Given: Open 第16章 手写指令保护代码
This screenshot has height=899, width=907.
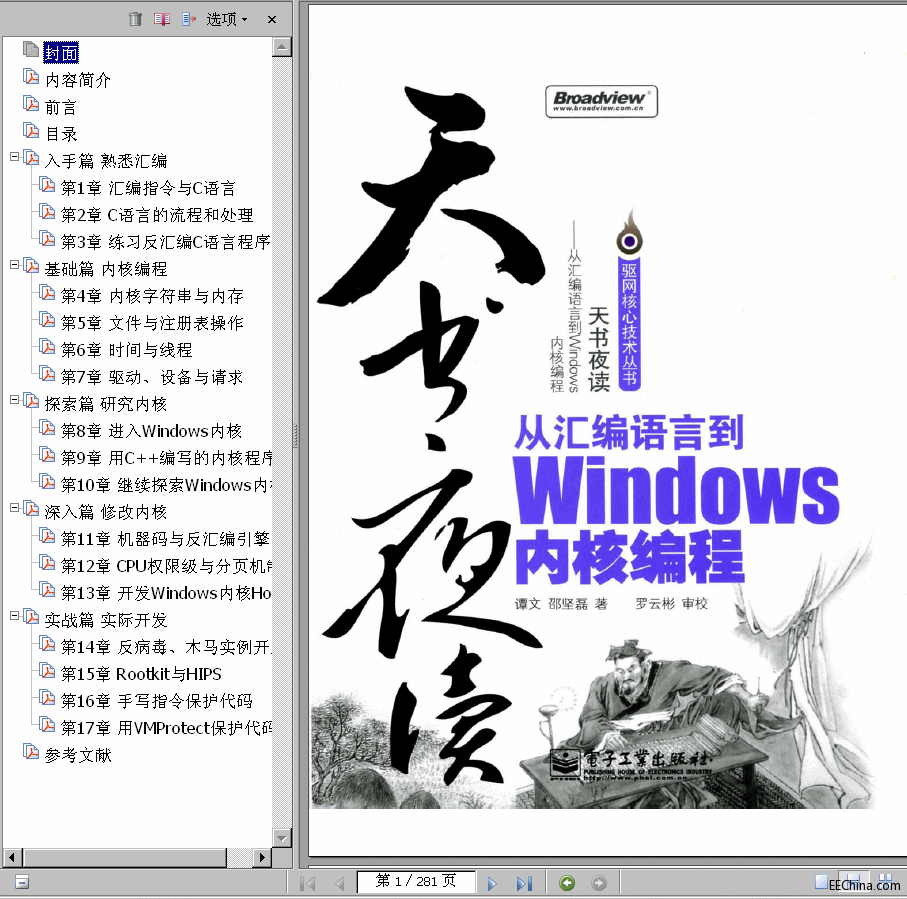Looking at the screenshot, I should pyautogui.click(x=157, y=701).
